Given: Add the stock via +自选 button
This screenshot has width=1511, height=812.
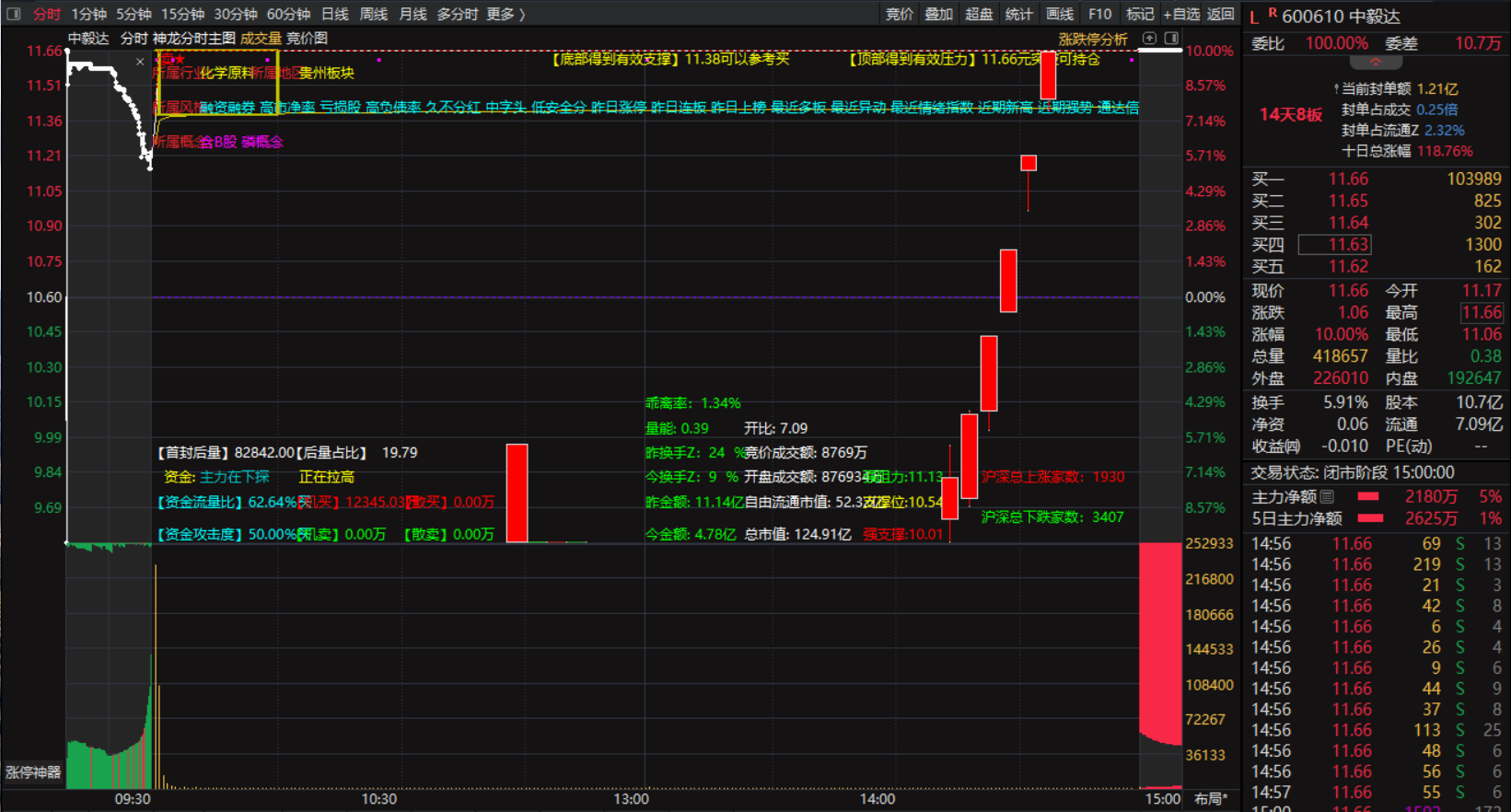Looking at the screenshot, I should (x=1181, y=14).
